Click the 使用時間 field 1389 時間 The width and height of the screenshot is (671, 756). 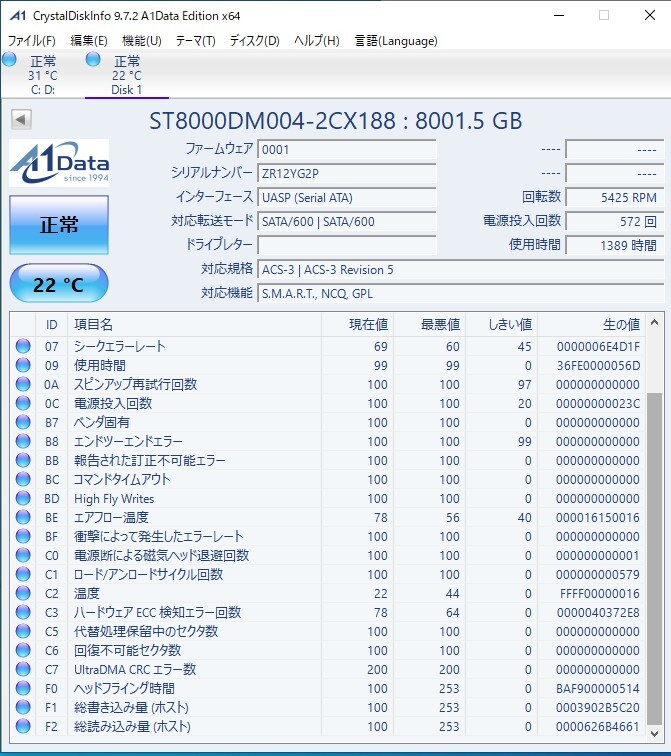click(615, 245)
